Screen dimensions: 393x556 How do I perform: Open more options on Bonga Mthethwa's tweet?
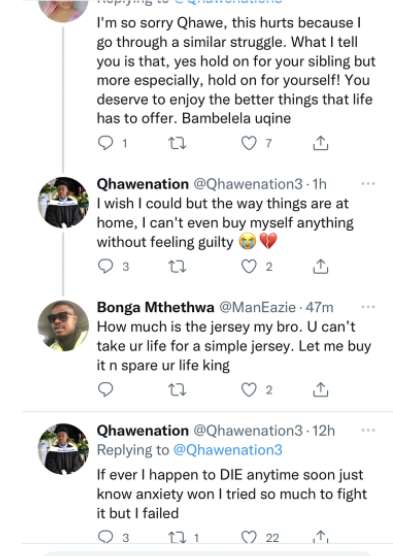click(368, 307)
